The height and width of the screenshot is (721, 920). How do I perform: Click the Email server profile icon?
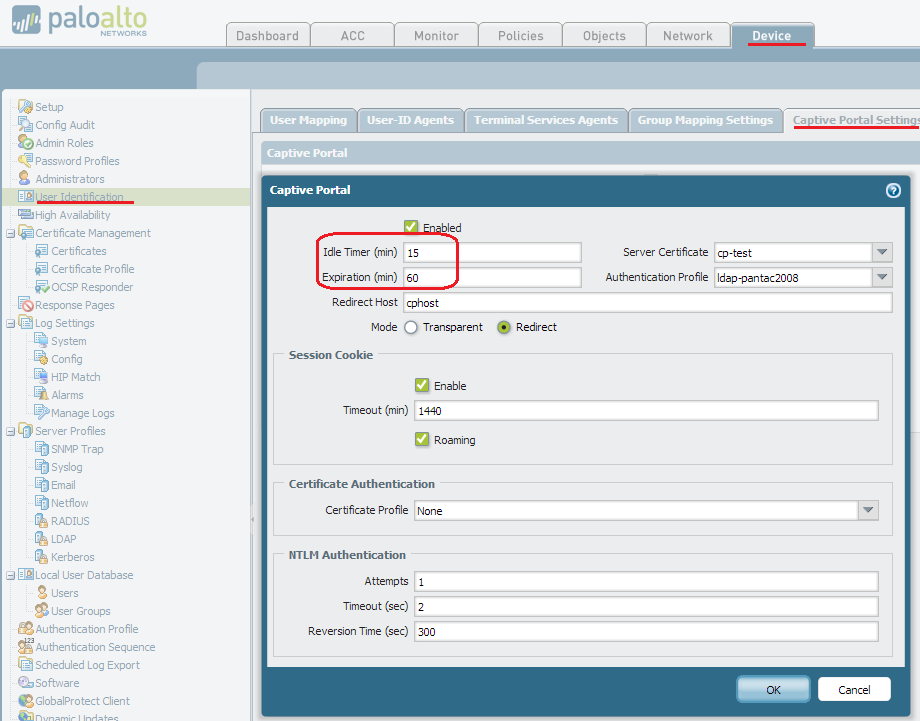[41, 485]
